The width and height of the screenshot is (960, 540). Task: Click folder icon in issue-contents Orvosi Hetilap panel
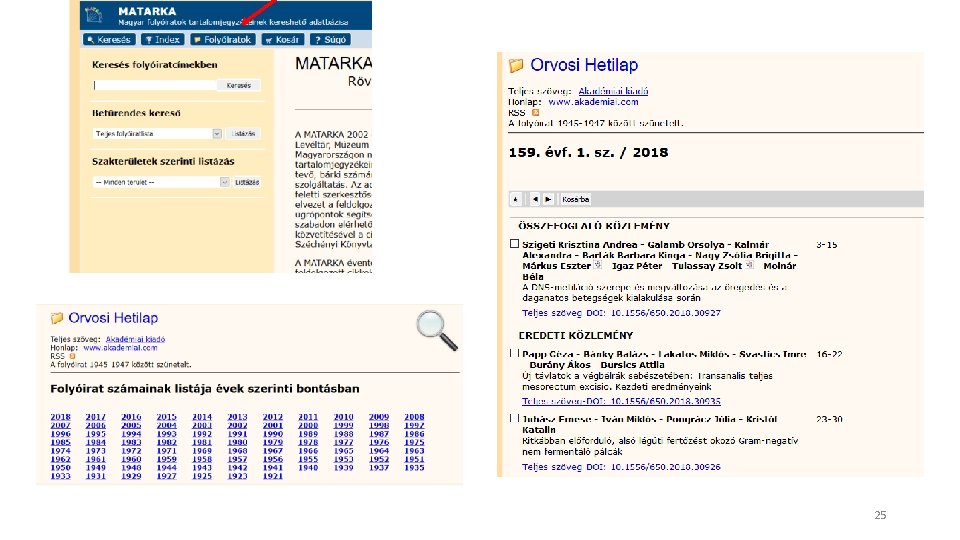click(516, 65)
